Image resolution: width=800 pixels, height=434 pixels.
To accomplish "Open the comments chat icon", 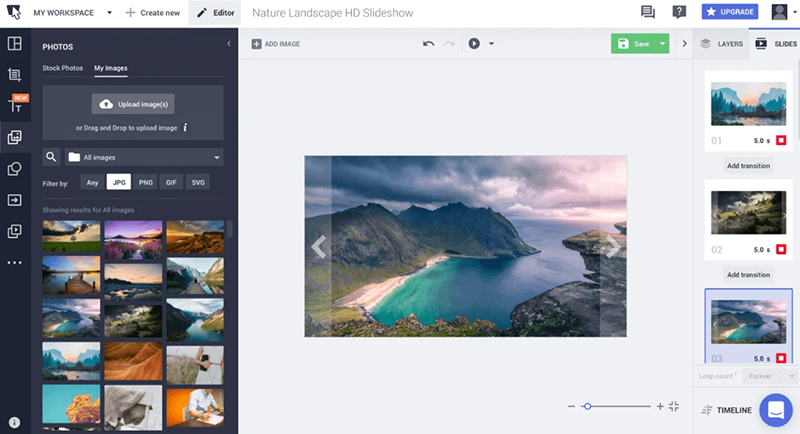I will coord(648,13).
